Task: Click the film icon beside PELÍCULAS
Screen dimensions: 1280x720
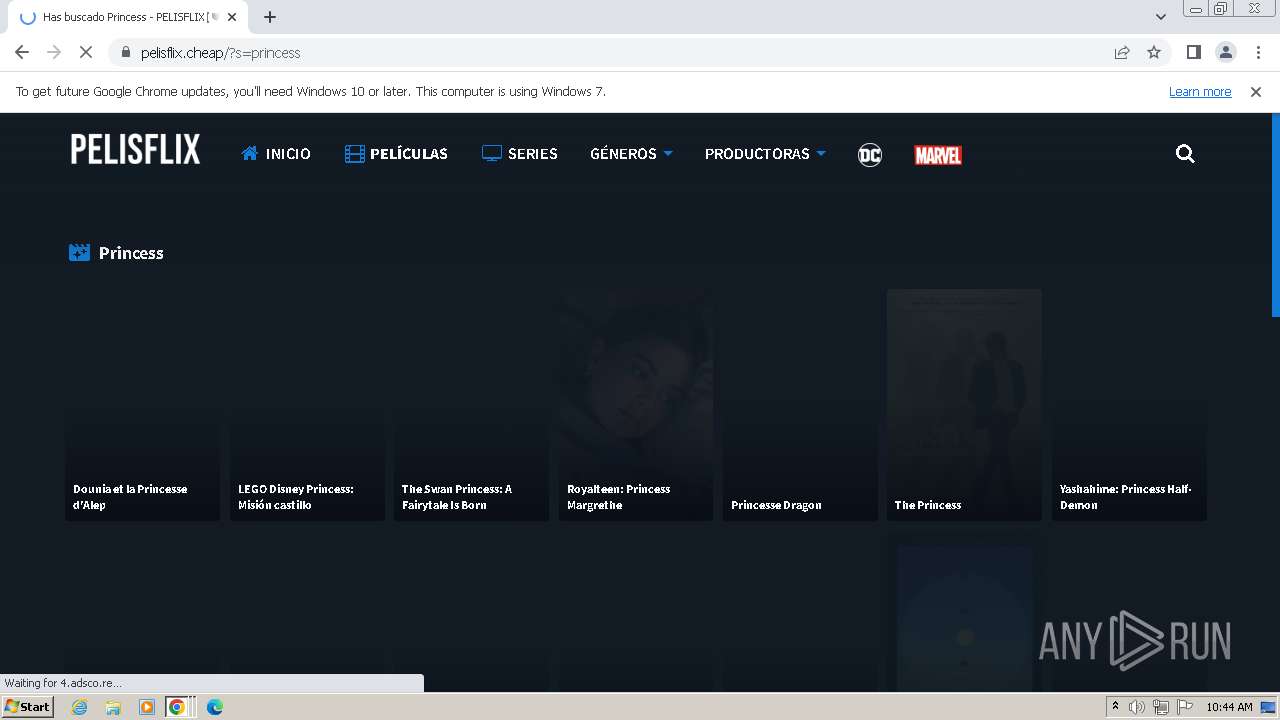Action: 355,153
